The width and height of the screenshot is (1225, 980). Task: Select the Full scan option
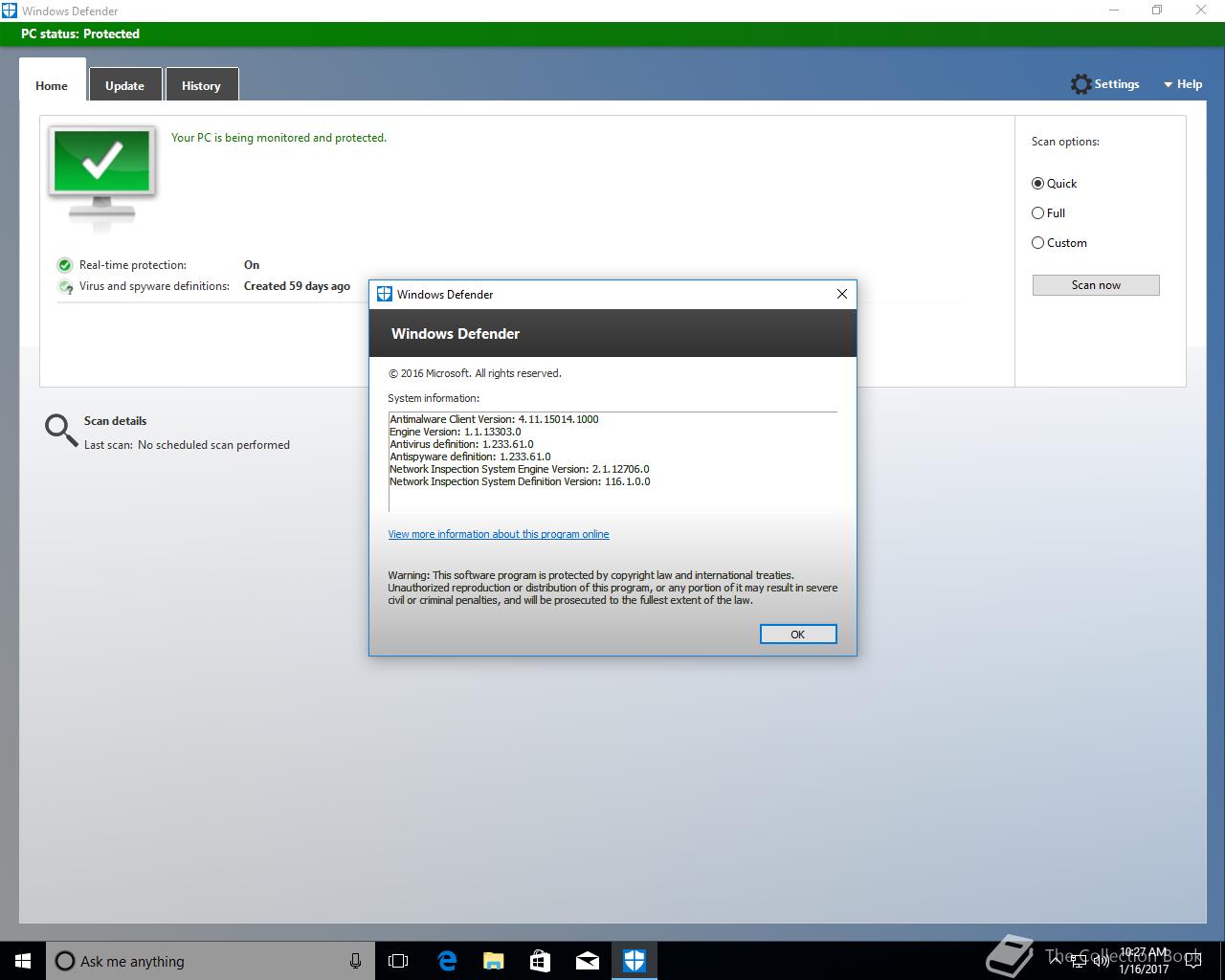(x=1048, y=212)
